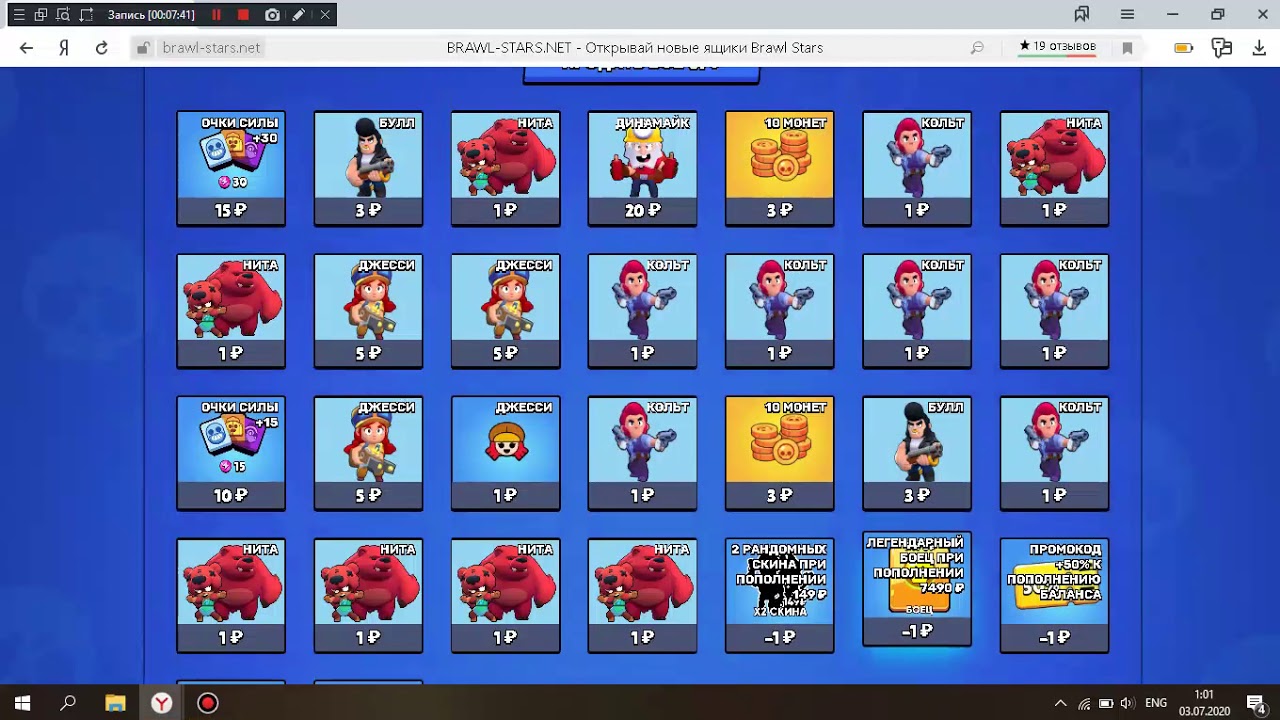The width and height of the screenshot is (1280, 720).
Task: Open the Windows Start menu
Action: (22, 703)
